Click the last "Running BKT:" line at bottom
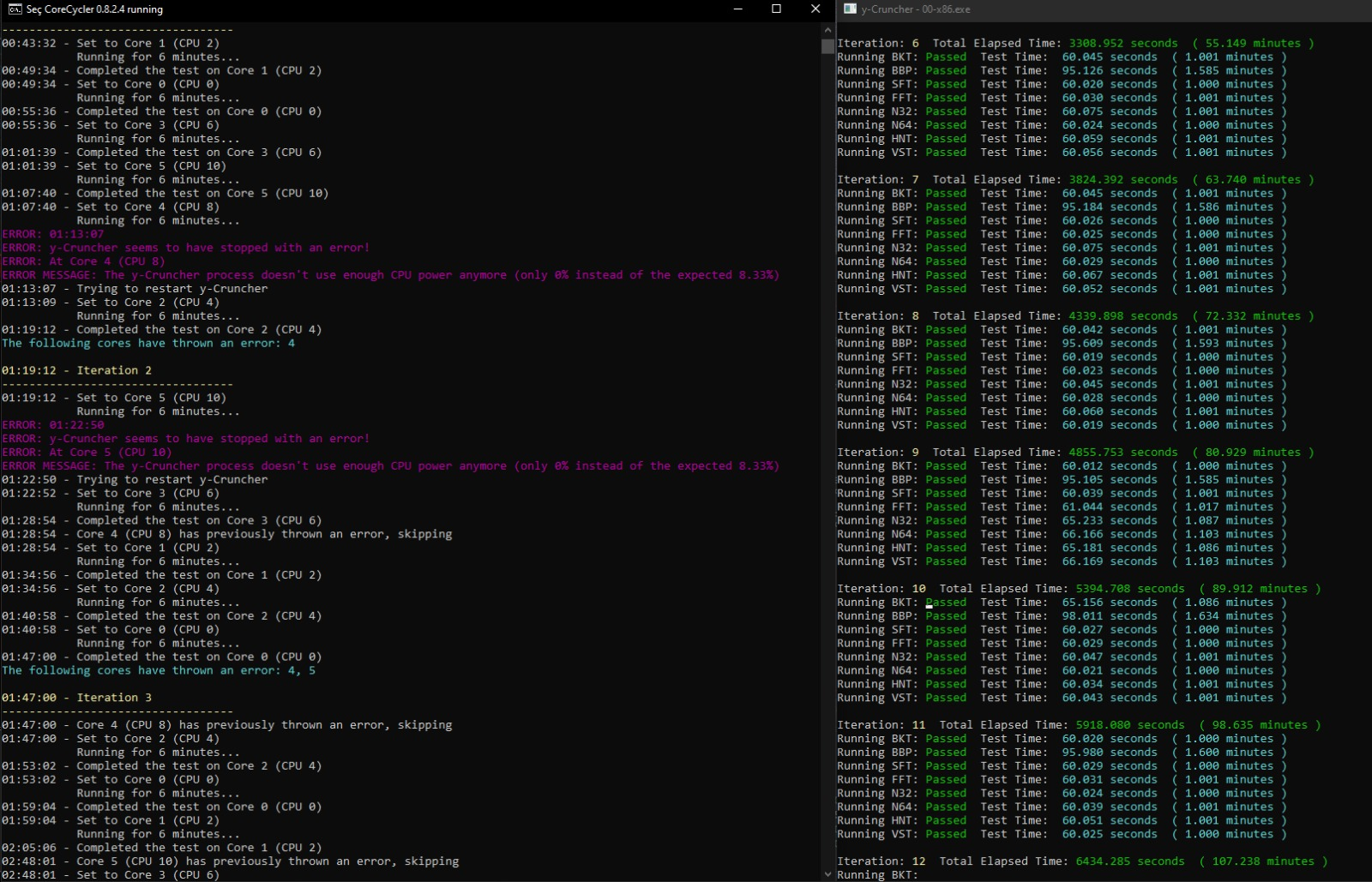This screenshot has width=1372, height=882. [x=877, y=875]
